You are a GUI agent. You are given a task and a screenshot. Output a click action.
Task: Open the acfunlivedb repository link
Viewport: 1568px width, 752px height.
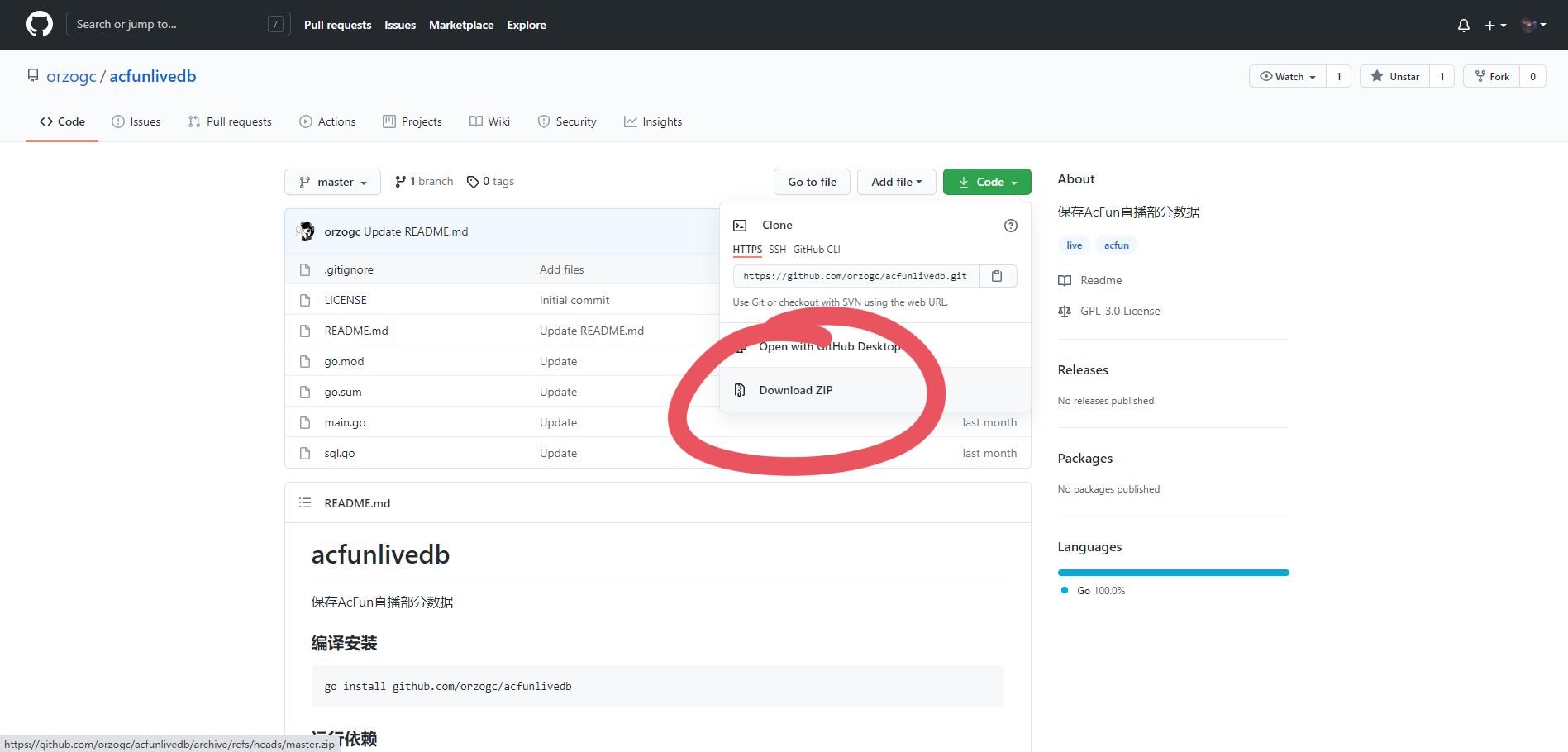(153, 76)
